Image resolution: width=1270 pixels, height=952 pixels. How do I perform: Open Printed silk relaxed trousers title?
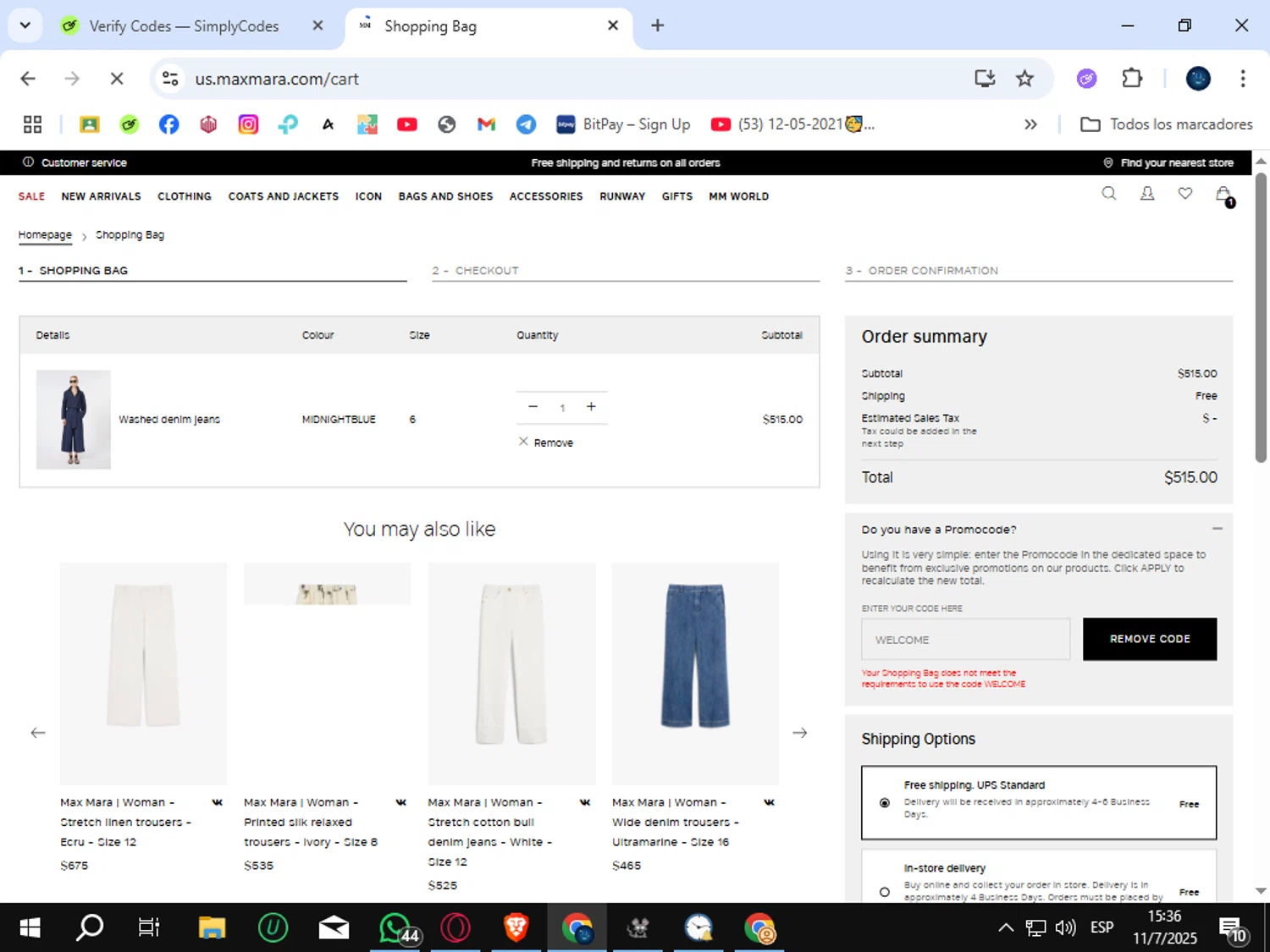click(311, 822)
